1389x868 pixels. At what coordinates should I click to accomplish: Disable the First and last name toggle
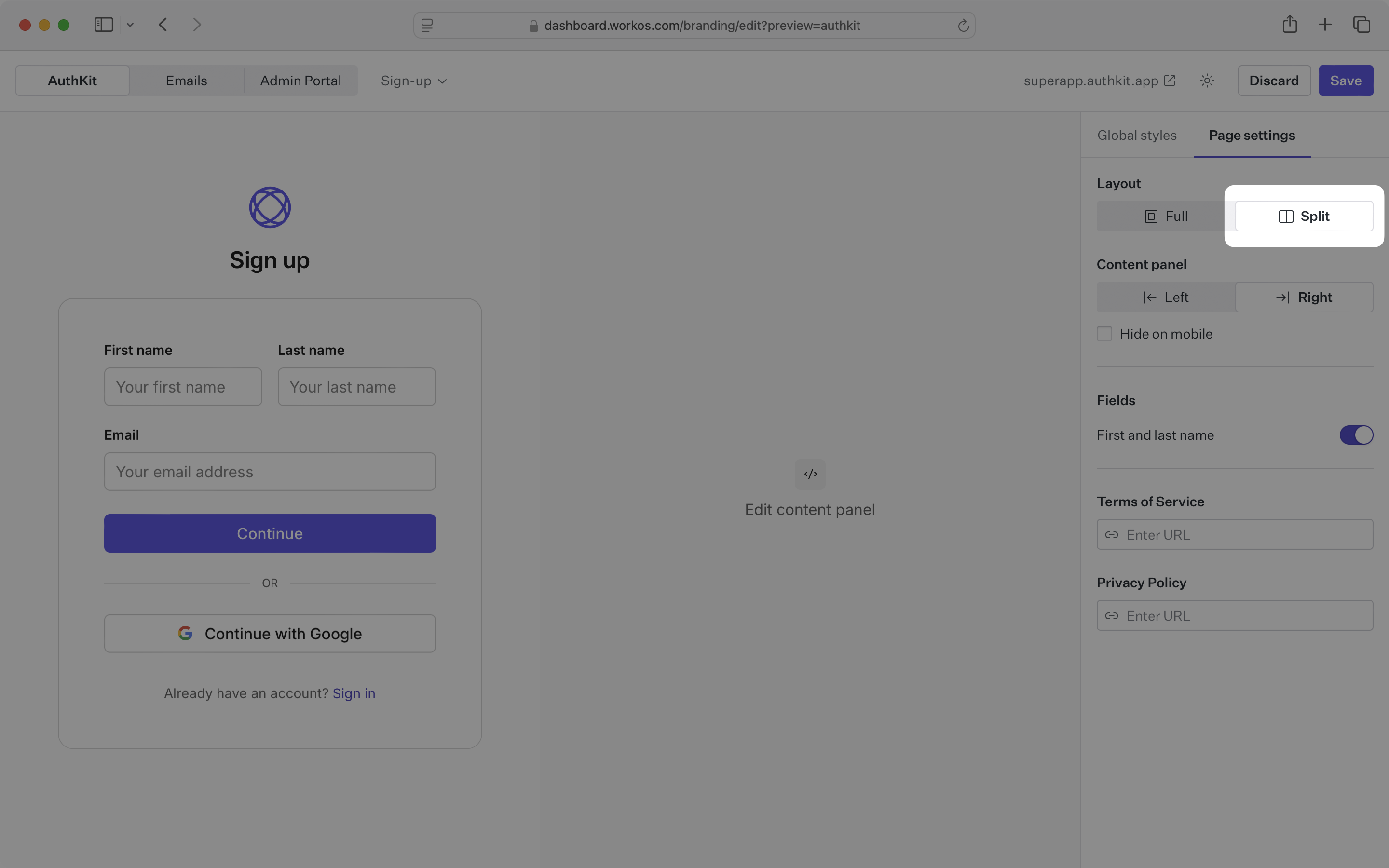[x=1356, y=434]
